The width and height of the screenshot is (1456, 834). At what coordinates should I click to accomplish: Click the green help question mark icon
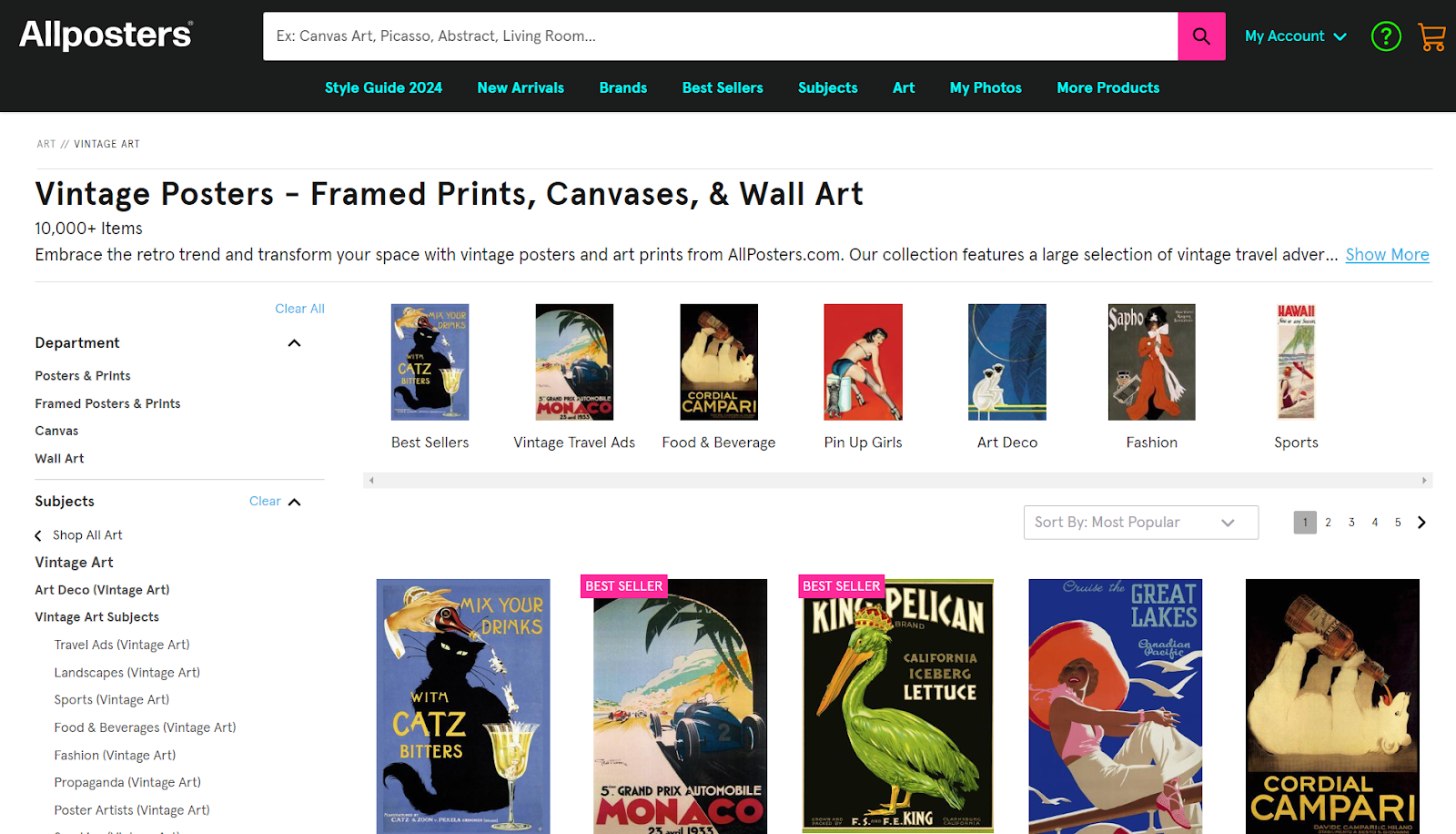coord(1385,37)
